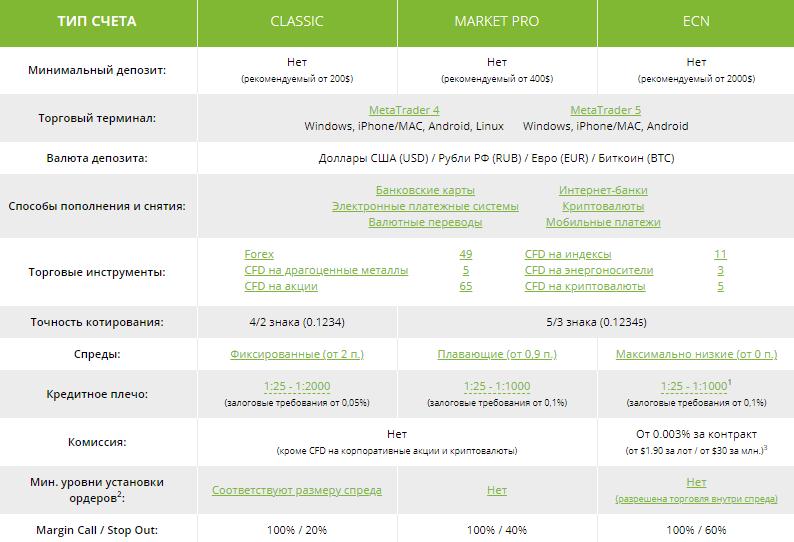The height and width of the screenshot is (542, 794).
Task: Click CFD на драгоценные металлы link
Action: 326,270
